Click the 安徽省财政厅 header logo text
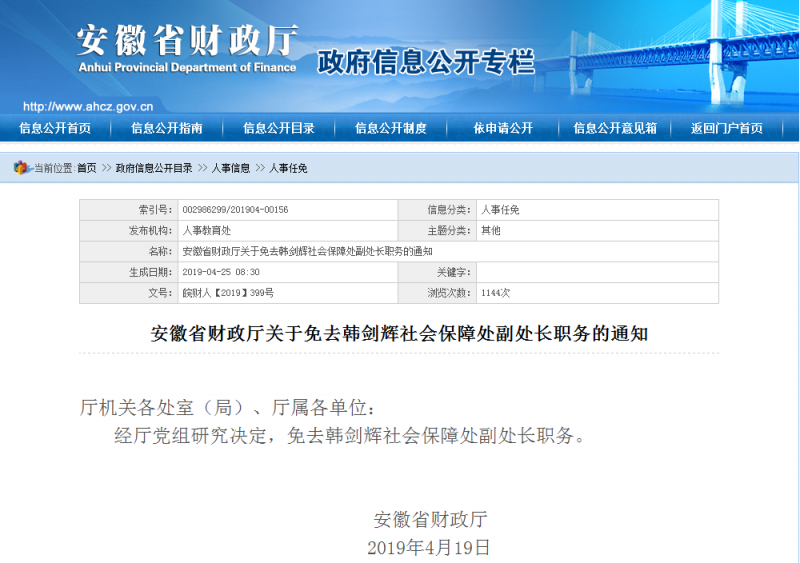Screen dimensions: 800x563 tap(188, 41)
